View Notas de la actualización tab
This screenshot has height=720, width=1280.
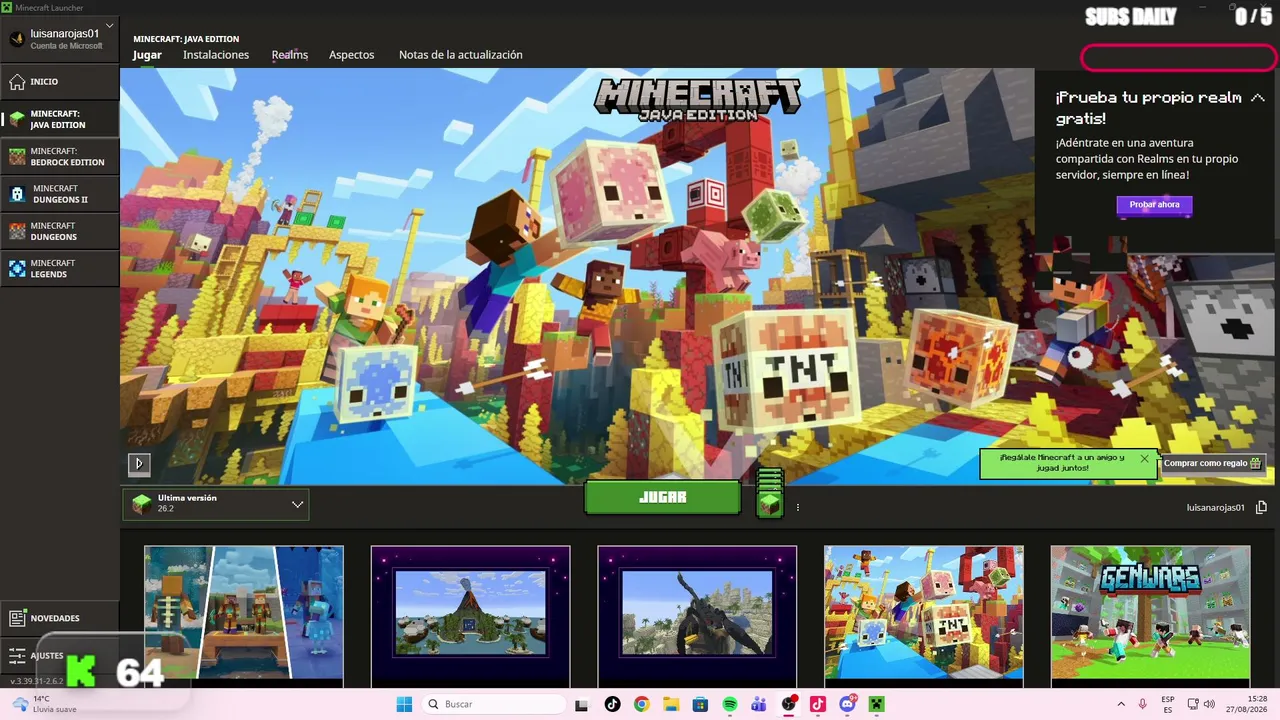461,55
